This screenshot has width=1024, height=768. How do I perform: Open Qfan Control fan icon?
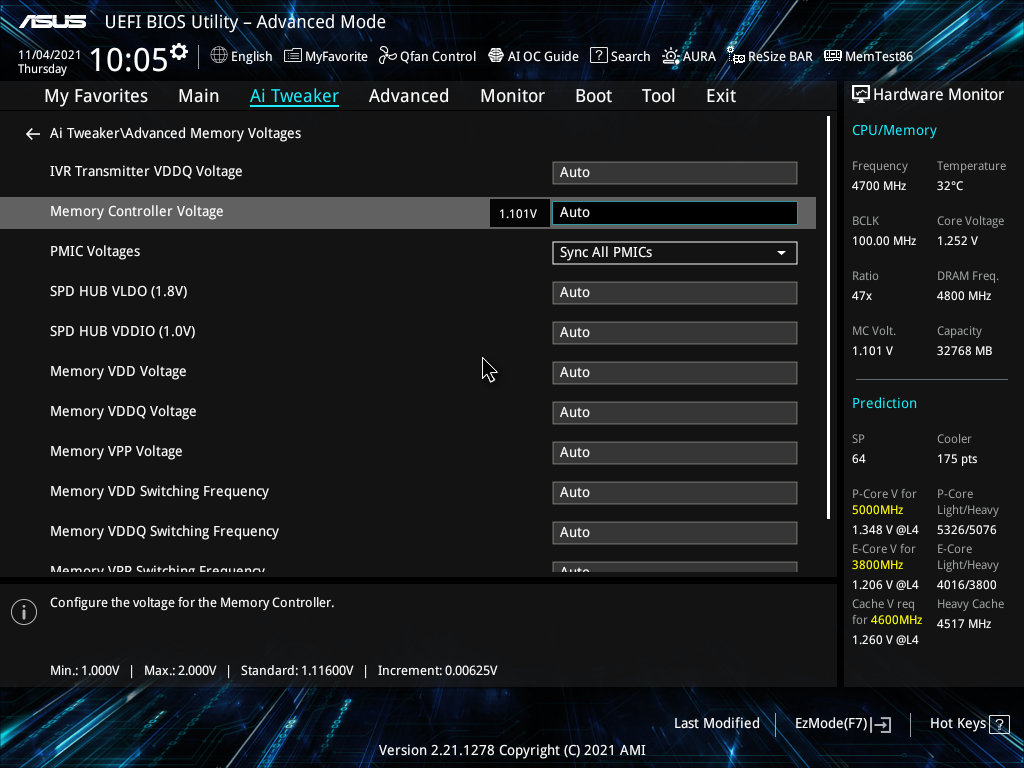pyautogui.click(x=388, y=56)
